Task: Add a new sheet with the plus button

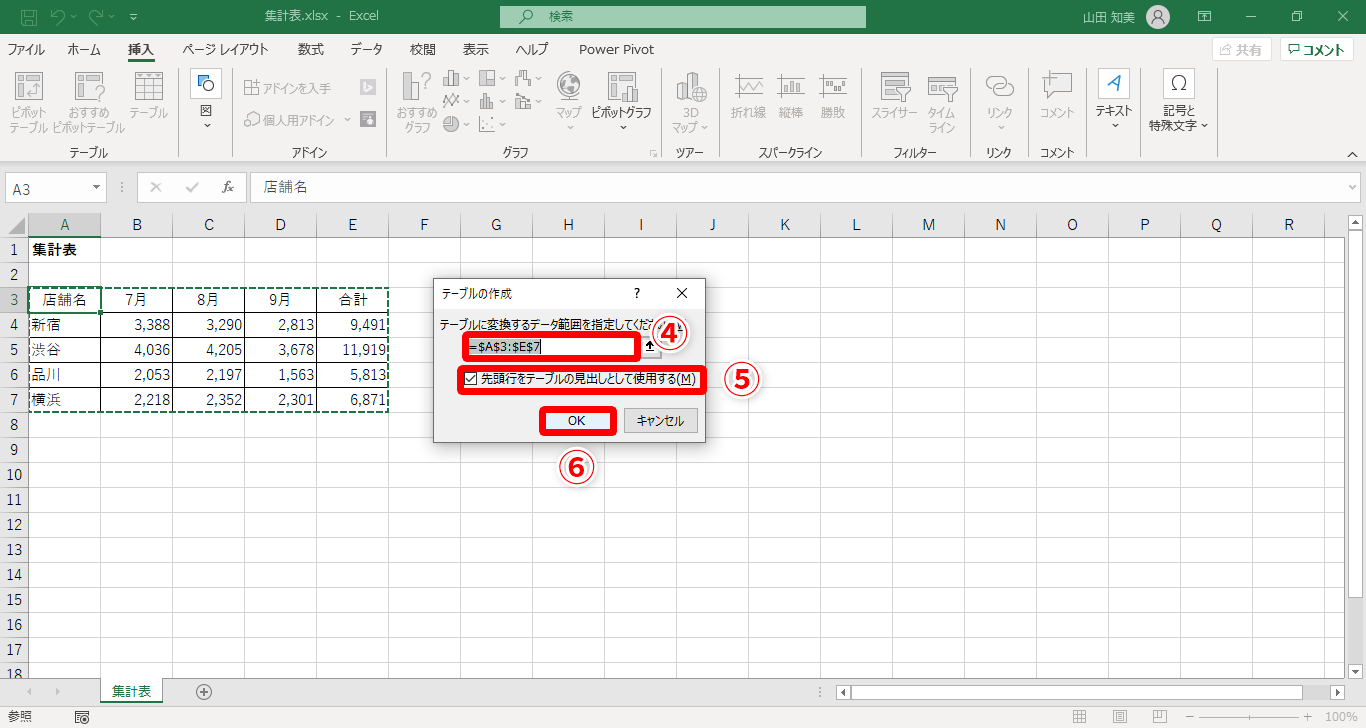Action: coord(204,691)
